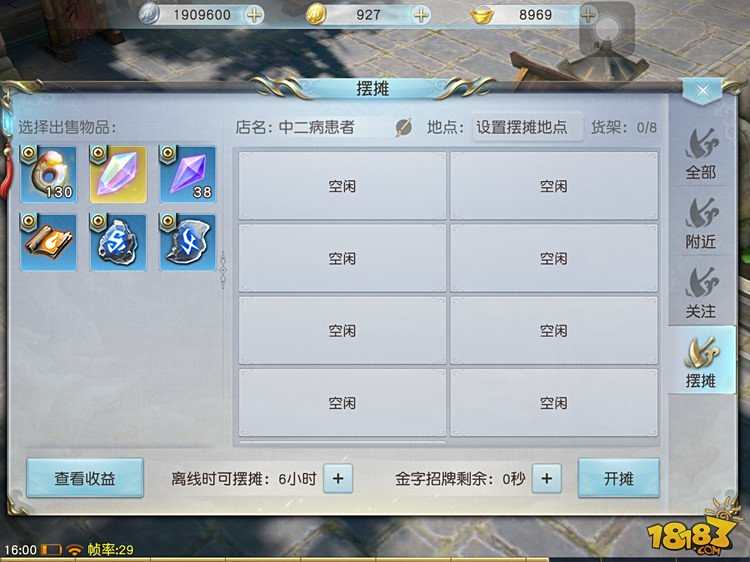Viewport: 750px width, 562px height.
Task: Switch to the 附近 tab
Action: (x=701, y=223)
